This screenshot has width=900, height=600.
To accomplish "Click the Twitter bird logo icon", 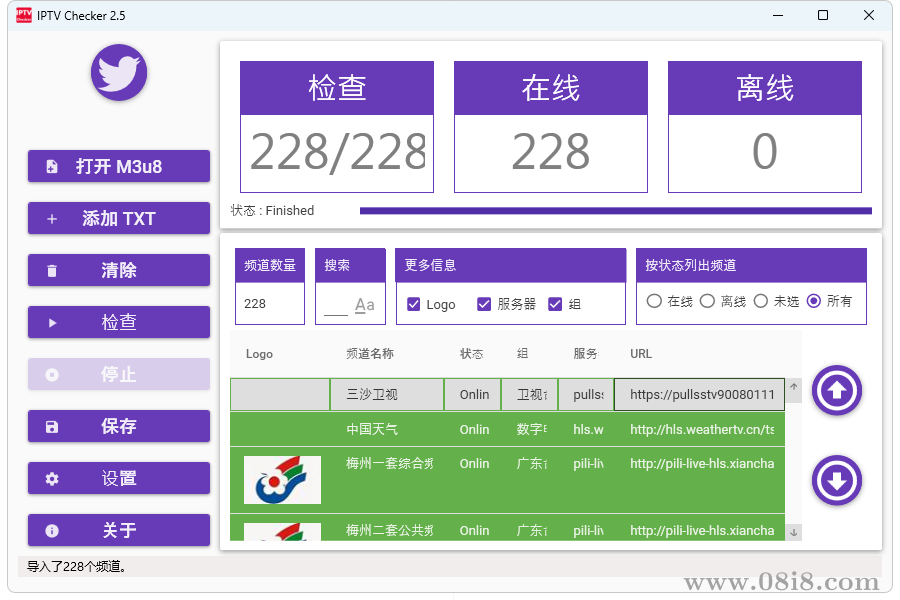I will [x=119, y=73].
